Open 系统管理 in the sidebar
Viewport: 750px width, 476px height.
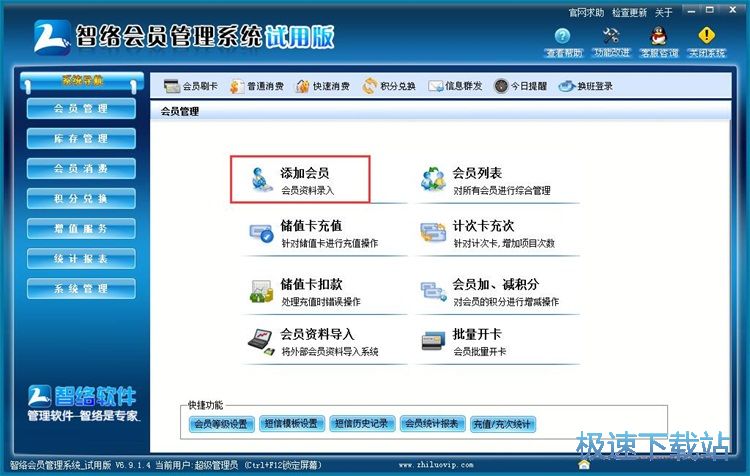81,289
